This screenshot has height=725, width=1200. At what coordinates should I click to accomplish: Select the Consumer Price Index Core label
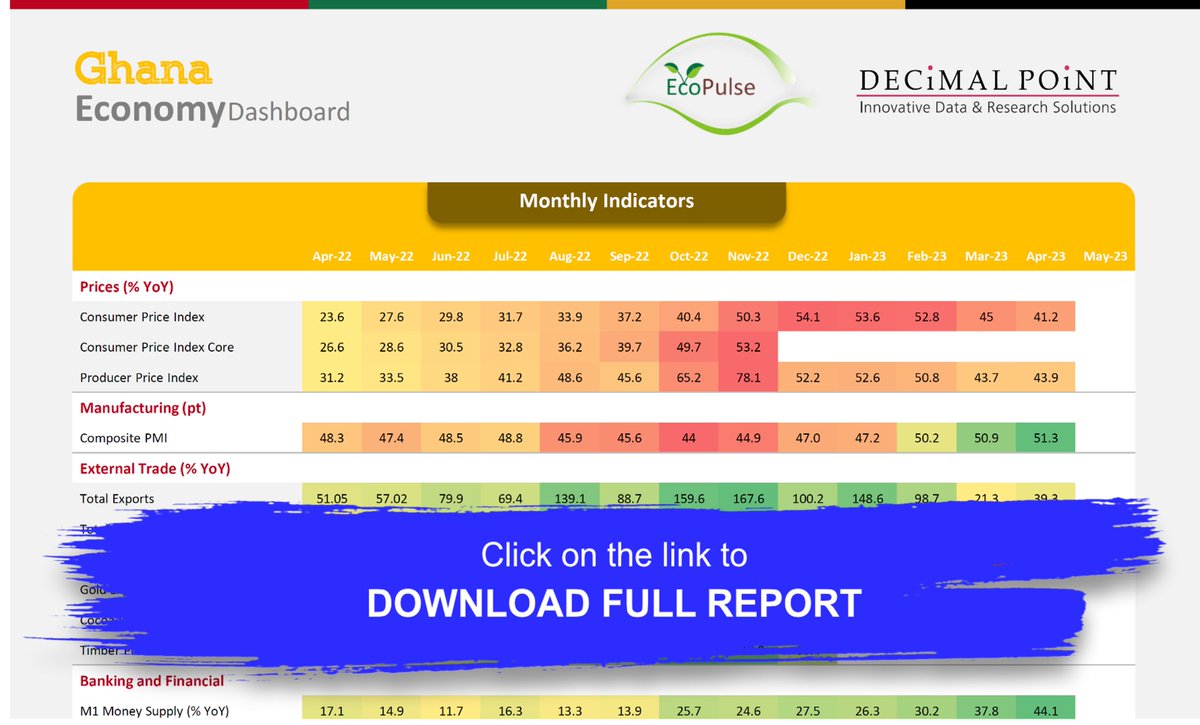pyautogui.click(x=157, y=347)
